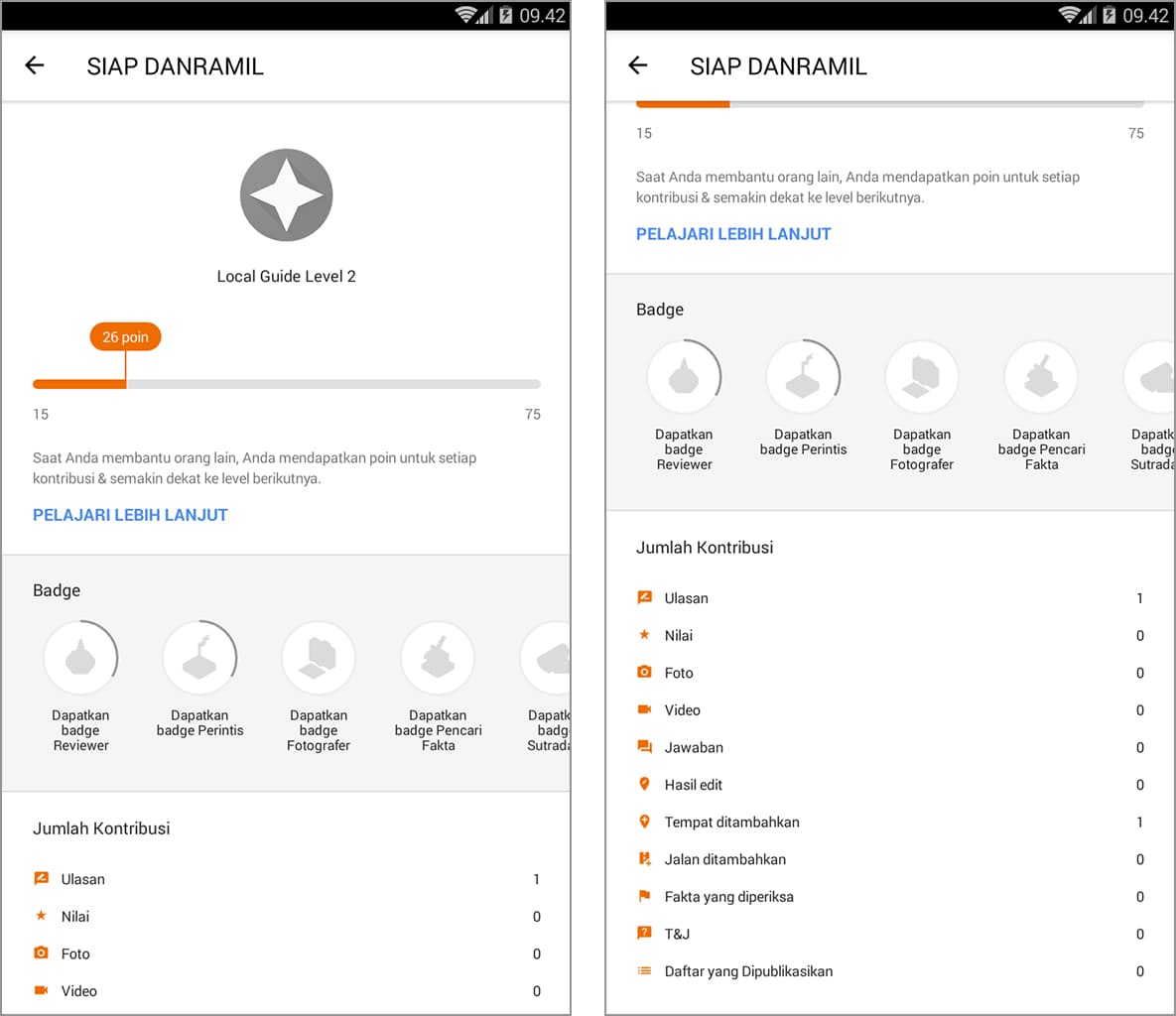Viewport: 1176px width, 1016px height.
Task: Select T&J row label
Action: pyautogui.click(x=677, y=935)
